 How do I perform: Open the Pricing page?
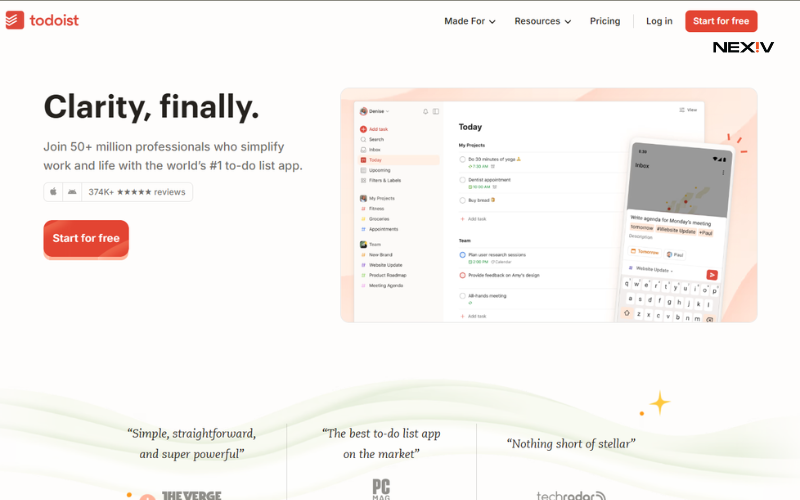[x=605, y=21]
